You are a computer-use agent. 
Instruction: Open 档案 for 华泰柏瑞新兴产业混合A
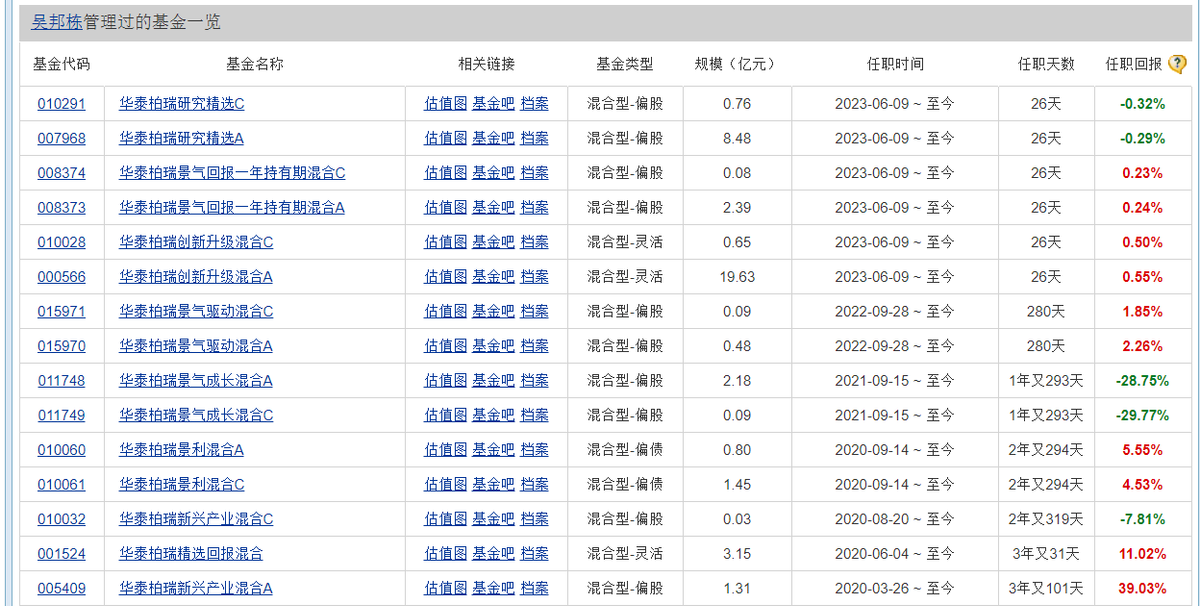pos(534,588)
